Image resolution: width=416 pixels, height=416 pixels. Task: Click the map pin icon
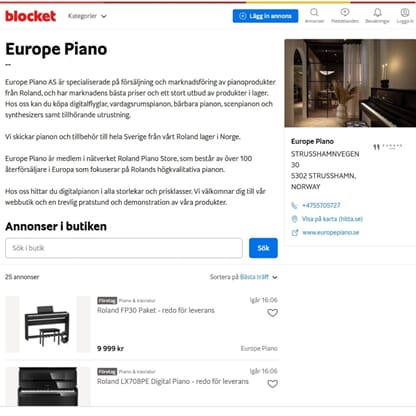click(294, 219)
